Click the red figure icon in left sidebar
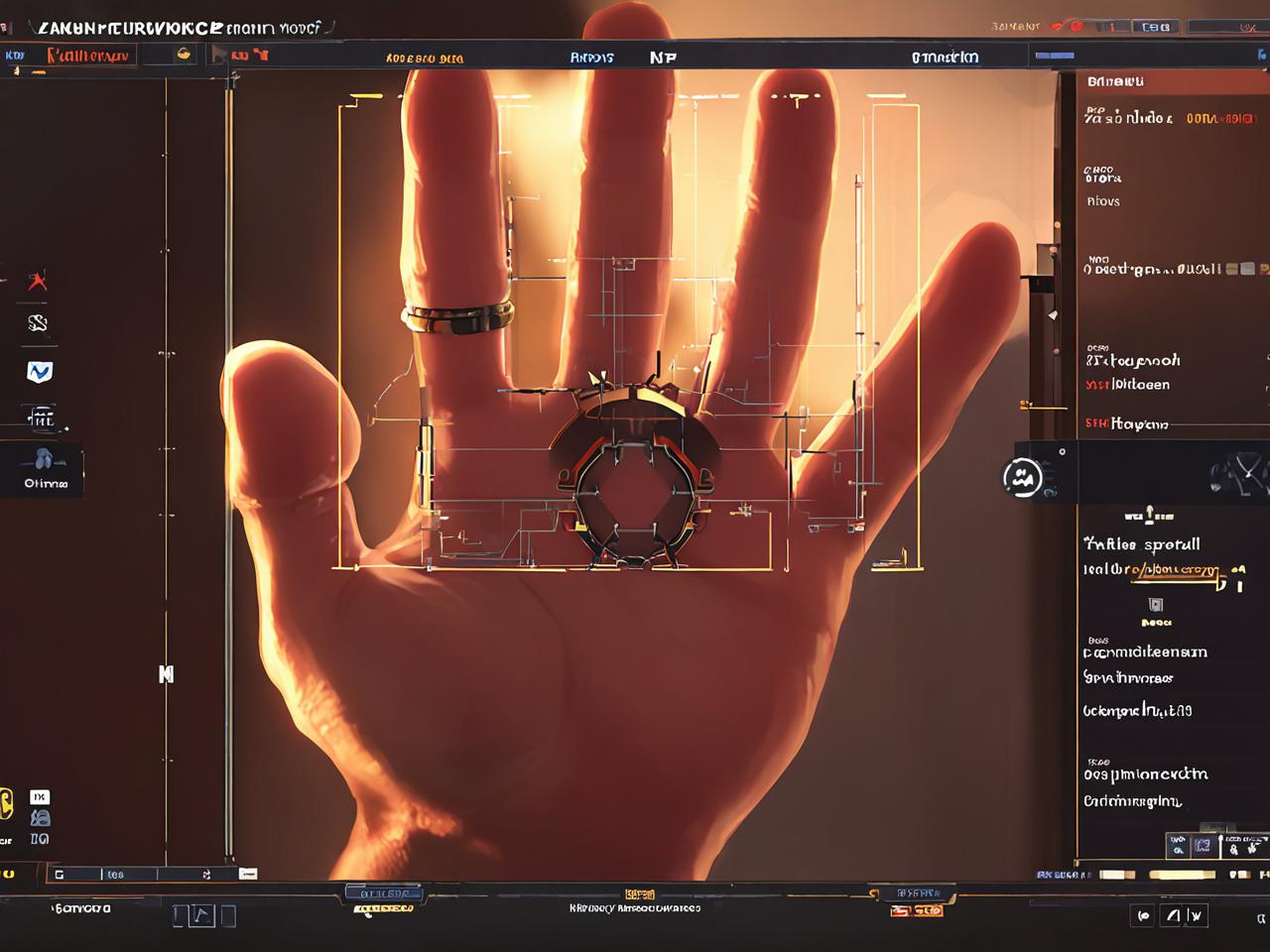The height and width of the screenshot is (952, 1270). pos(38,281)
